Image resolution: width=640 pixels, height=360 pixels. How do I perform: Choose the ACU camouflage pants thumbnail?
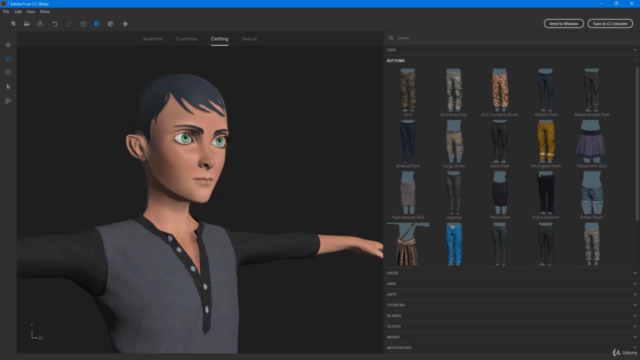coord(408,91)
